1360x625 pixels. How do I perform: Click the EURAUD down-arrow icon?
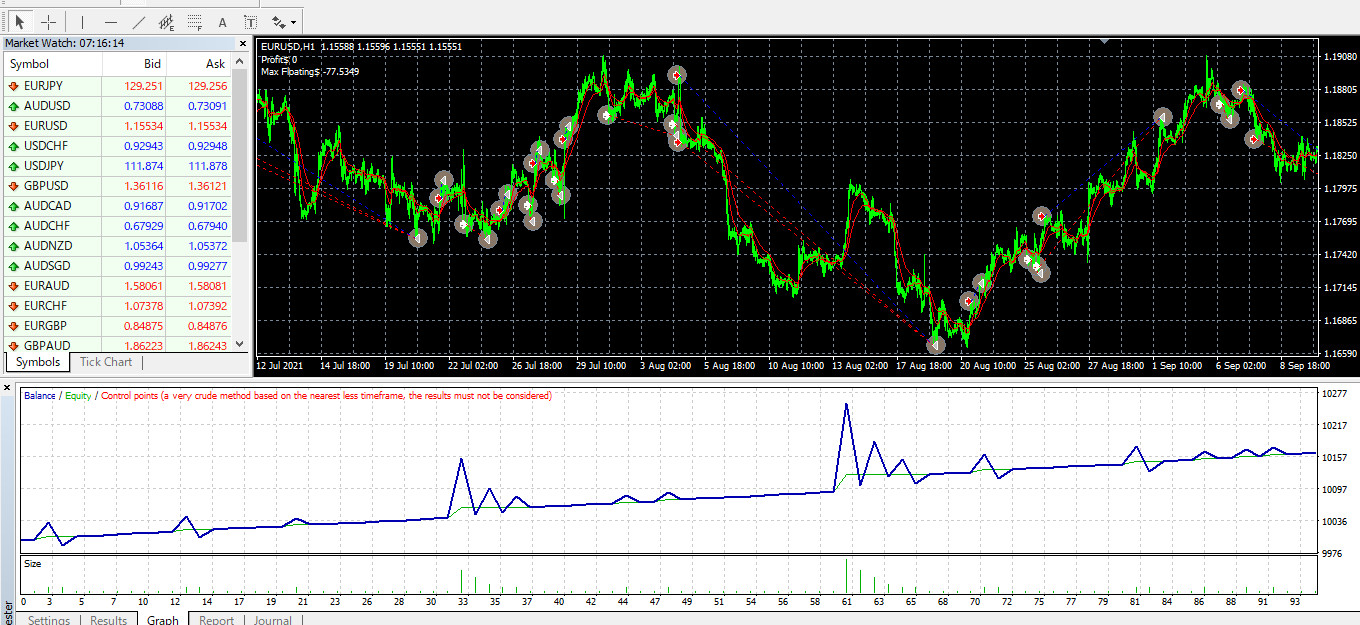tap(14, 286)
